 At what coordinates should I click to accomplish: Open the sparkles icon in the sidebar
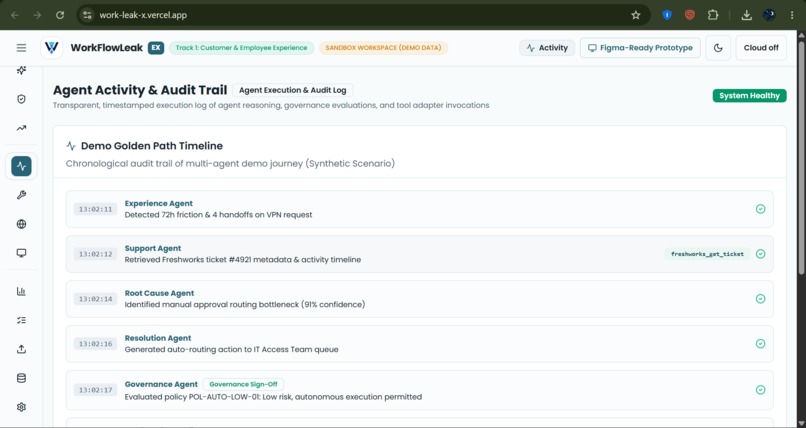tap(21, 70)
